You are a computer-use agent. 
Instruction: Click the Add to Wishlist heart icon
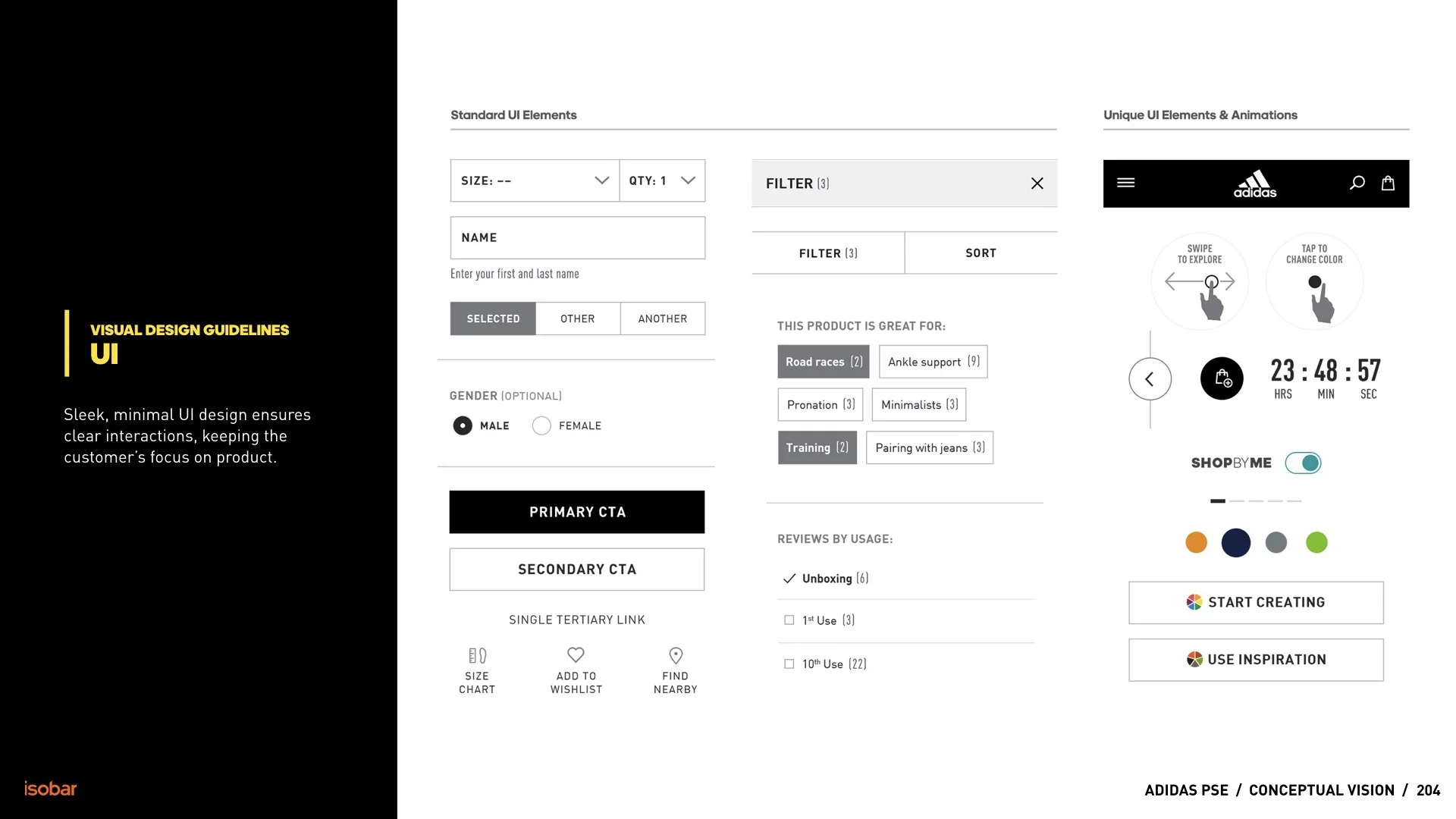[576, 655]
